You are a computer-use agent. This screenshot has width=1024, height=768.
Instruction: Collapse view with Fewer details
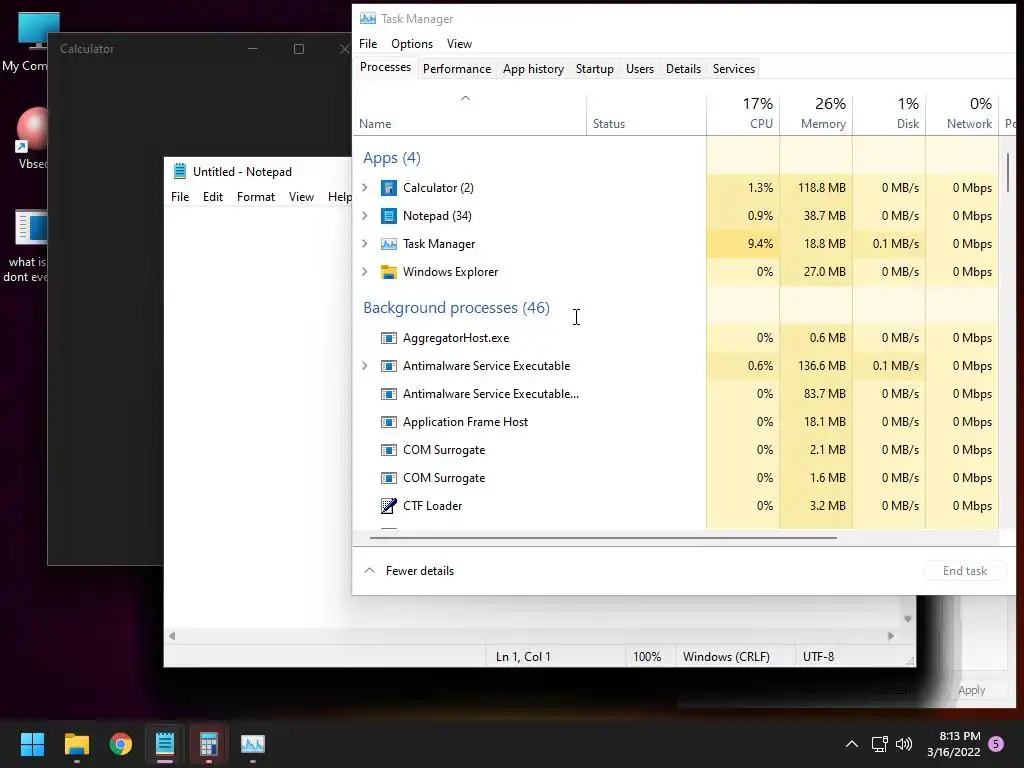(409, 571)
